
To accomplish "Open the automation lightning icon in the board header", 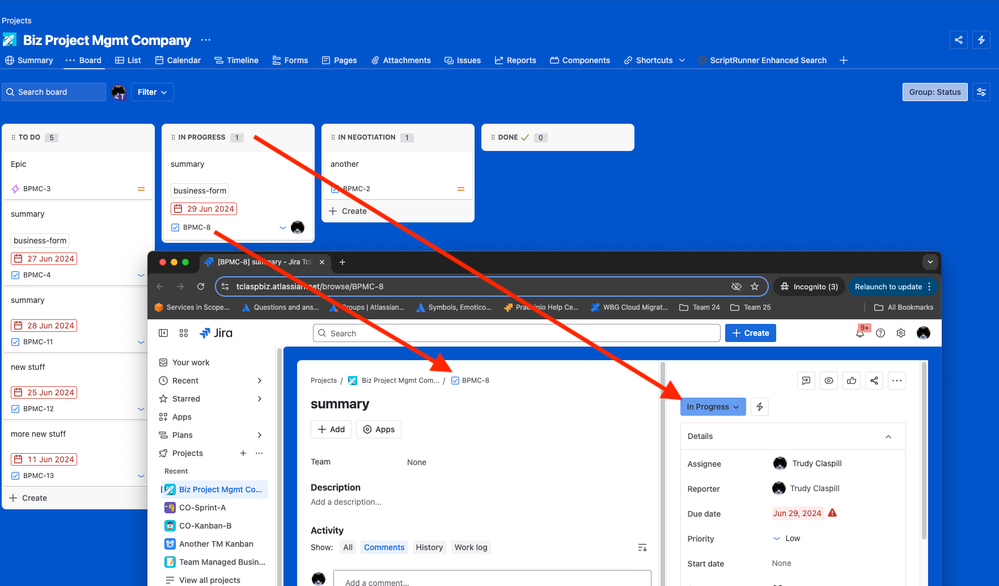I will (x=981, y=39).
